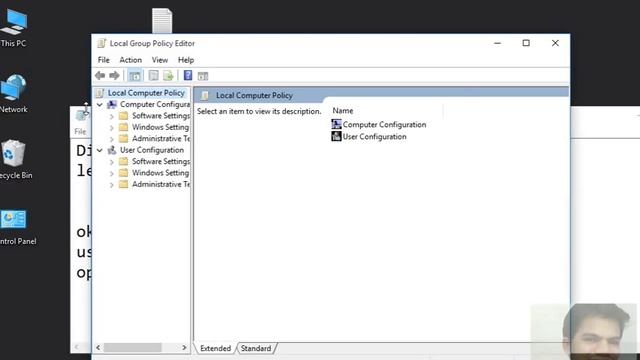This screenshot has height=360, width=640.
Task: Open the File menu in Group Policy Editor
Action: point(104,60)
